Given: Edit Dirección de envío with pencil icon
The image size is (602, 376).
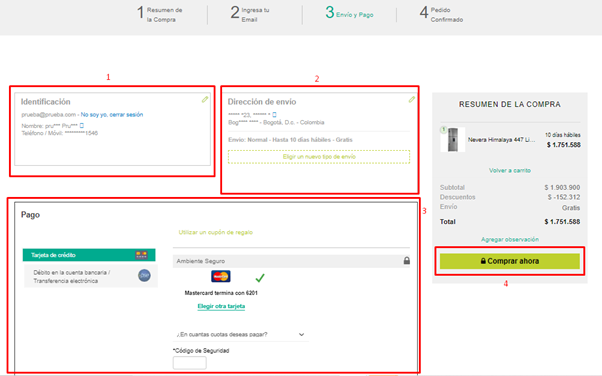Looking at the screenshot, I should (412, 99).
